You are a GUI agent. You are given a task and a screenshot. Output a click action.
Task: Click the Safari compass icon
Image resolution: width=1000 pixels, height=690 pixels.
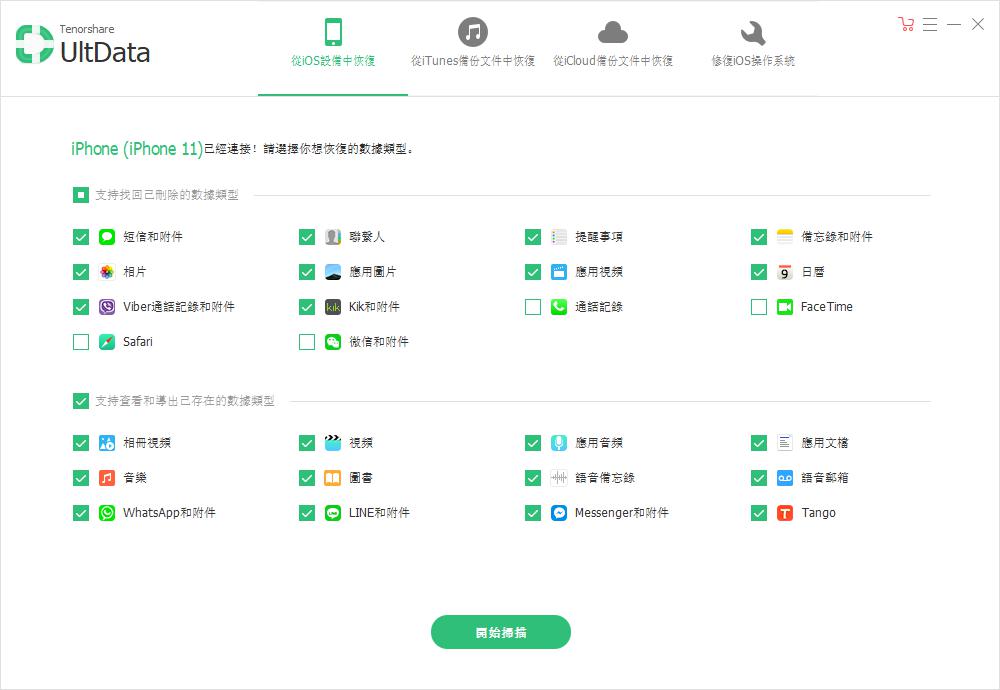tap(107, 342)
